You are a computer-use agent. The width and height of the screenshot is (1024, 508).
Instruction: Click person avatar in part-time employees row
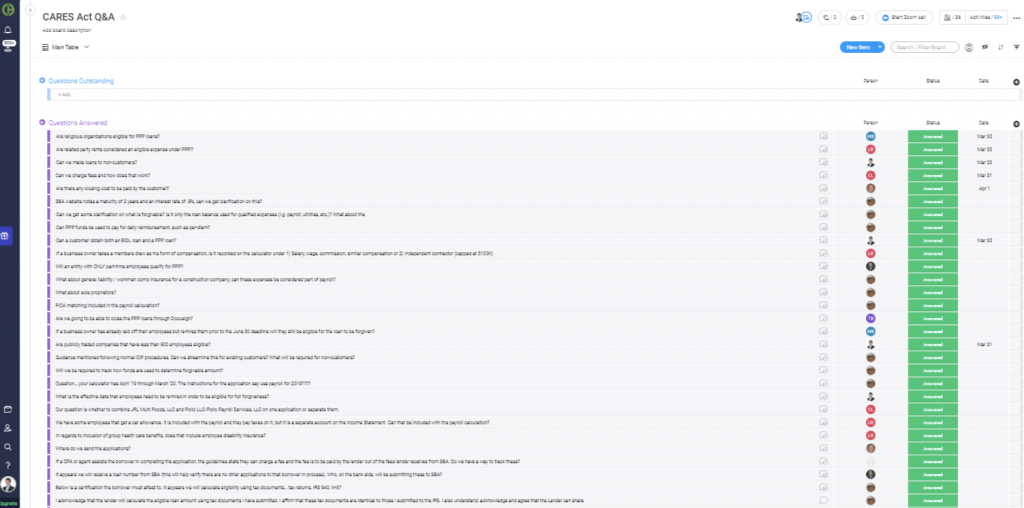coord(871,266)
